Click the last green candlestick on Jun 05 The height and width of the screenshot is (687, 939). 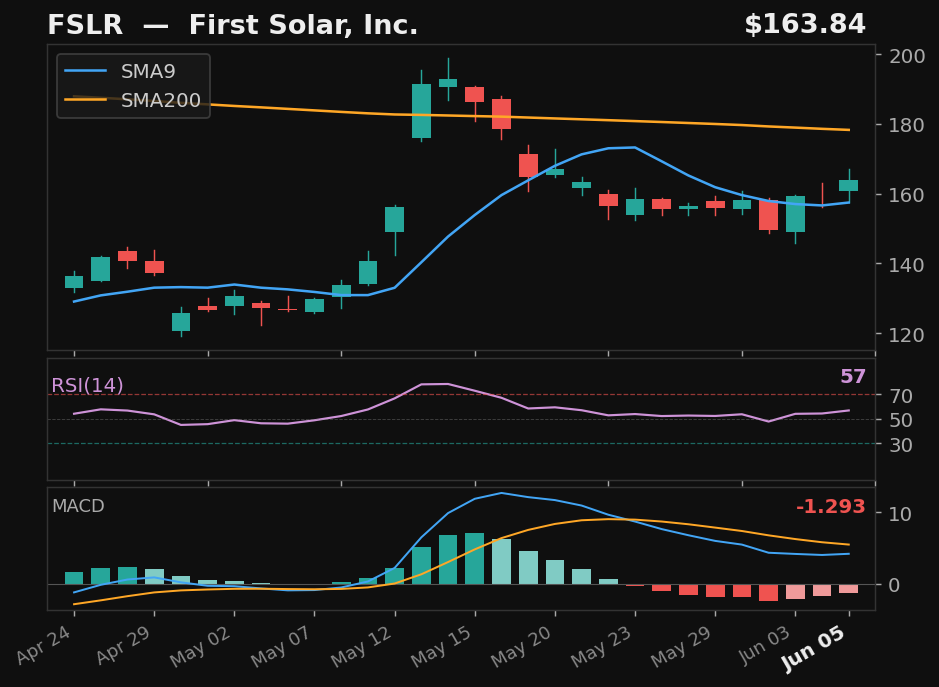coord(849,185)
